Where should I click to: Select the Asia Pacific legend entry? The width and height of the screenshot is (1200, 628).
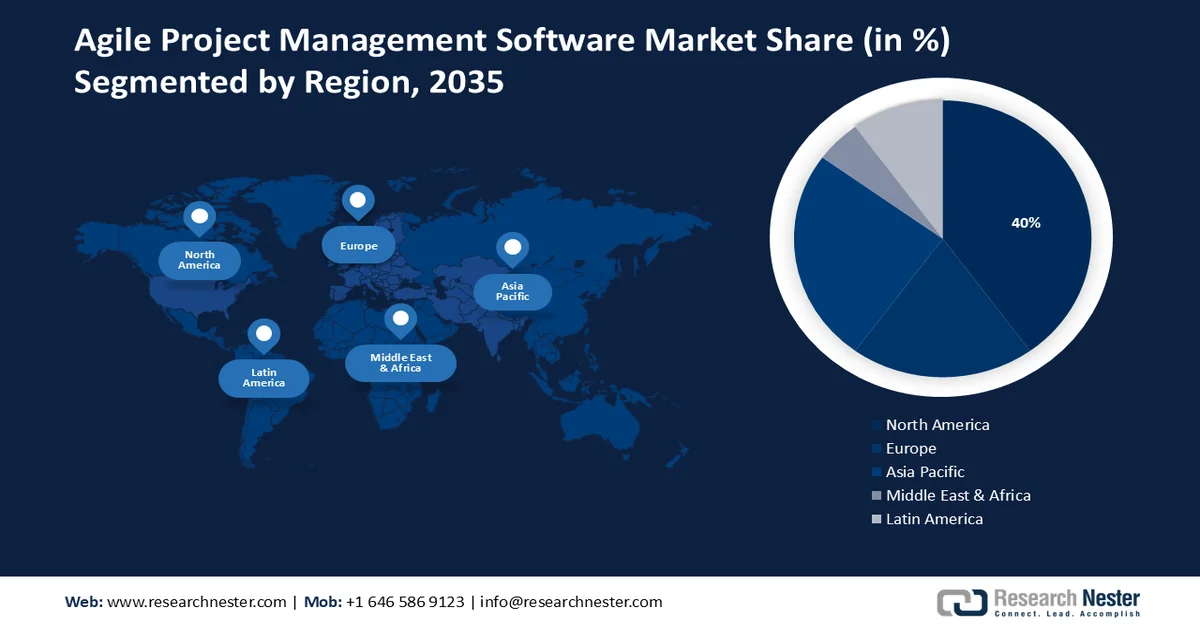pyautogui.click(x=924, y=471)
